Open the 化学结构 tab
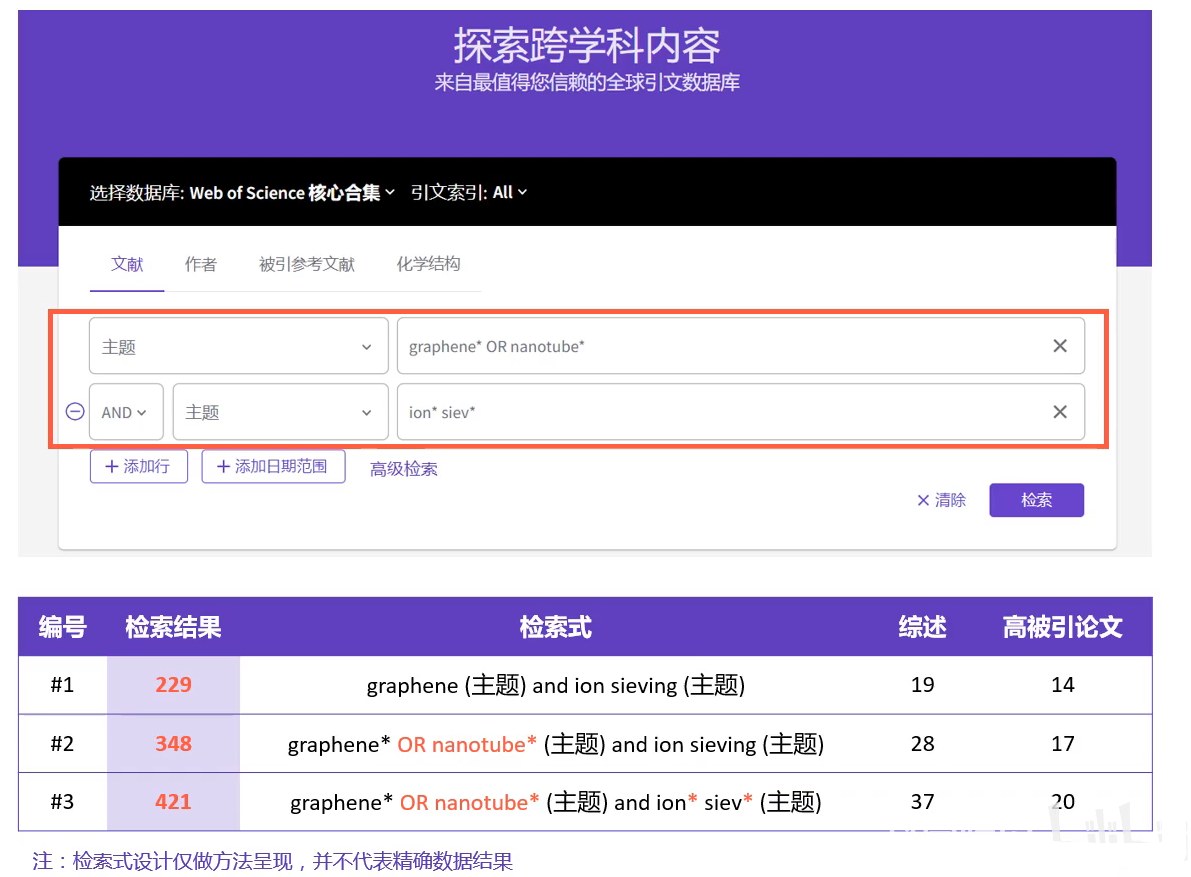Screen dimensions: 1191x877 [x=428, y=264]
